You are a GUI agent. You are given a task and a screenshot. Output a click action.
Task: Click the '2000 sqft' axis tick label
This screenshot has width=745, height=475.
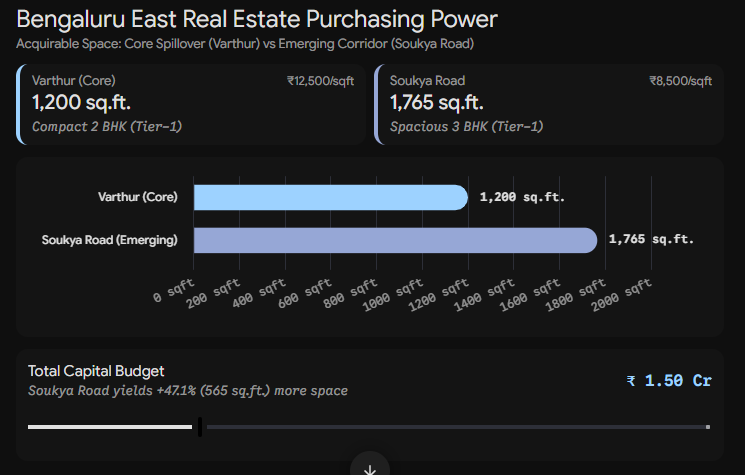[x=621, y=295]
